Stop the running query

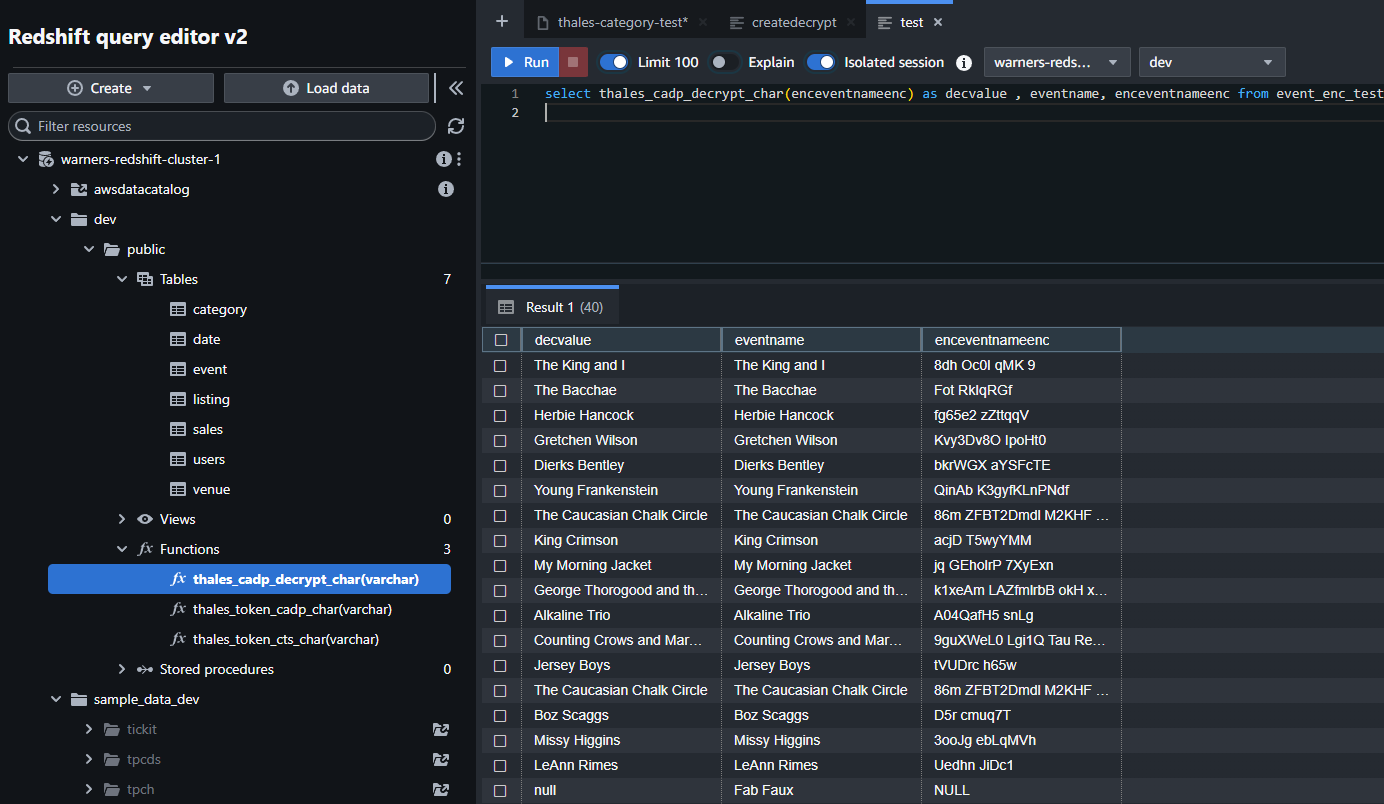pos(573,62)
